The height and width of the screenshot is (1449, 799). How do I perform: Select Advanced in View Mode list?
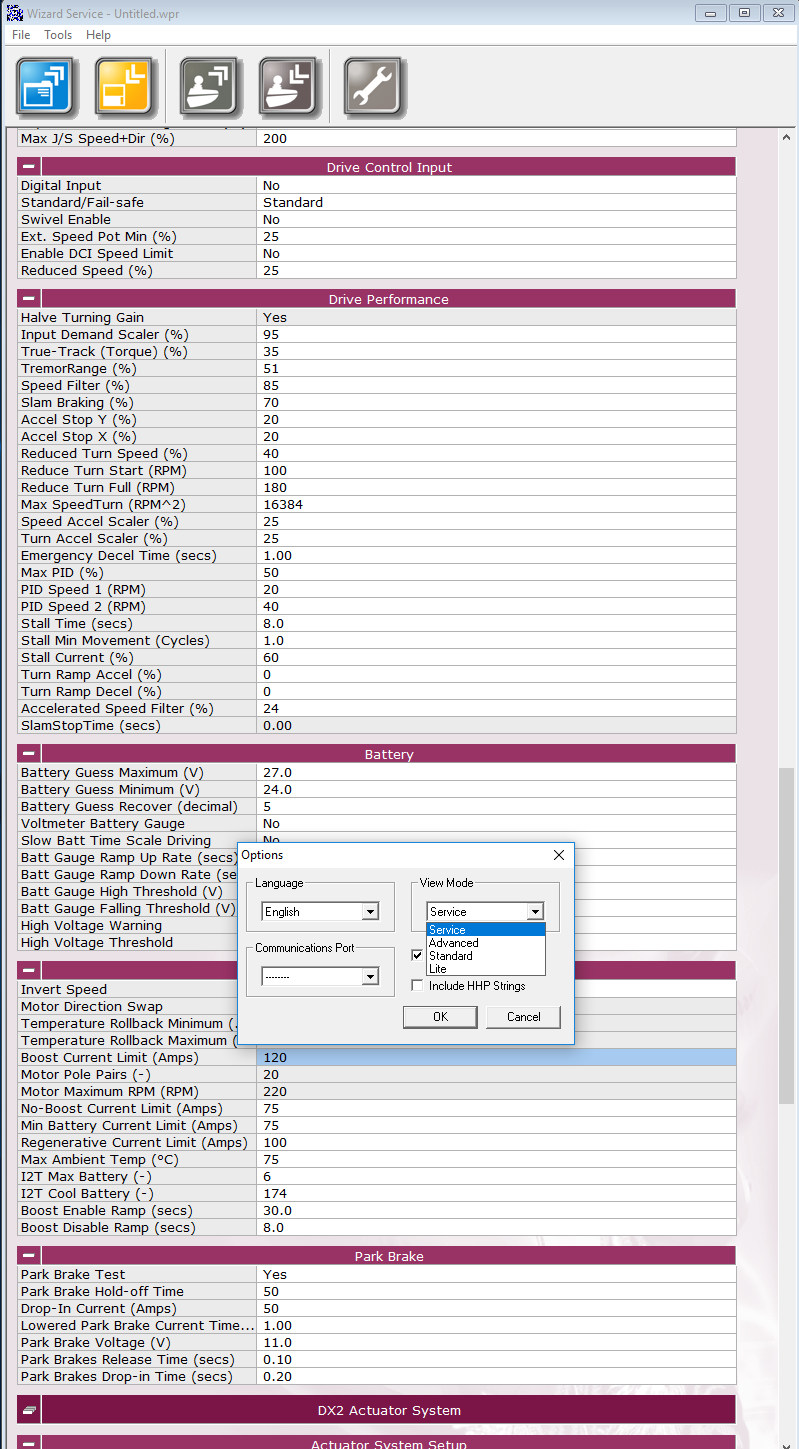(453, 943)
